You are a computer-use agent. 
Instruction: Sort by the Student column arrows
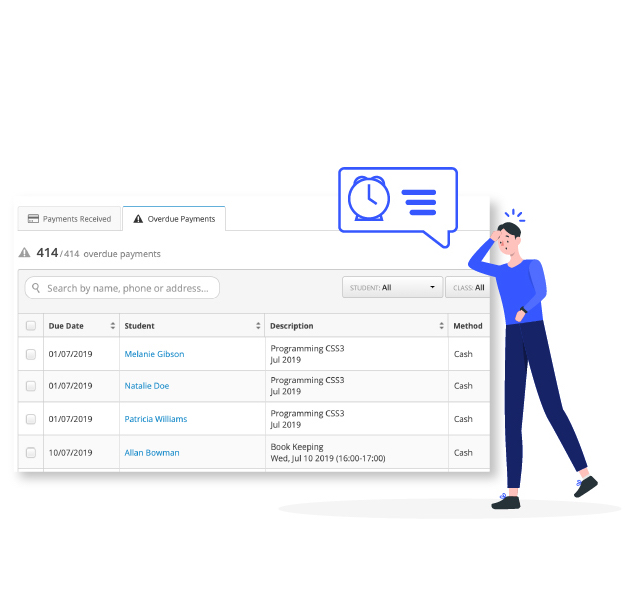point(258,325)
